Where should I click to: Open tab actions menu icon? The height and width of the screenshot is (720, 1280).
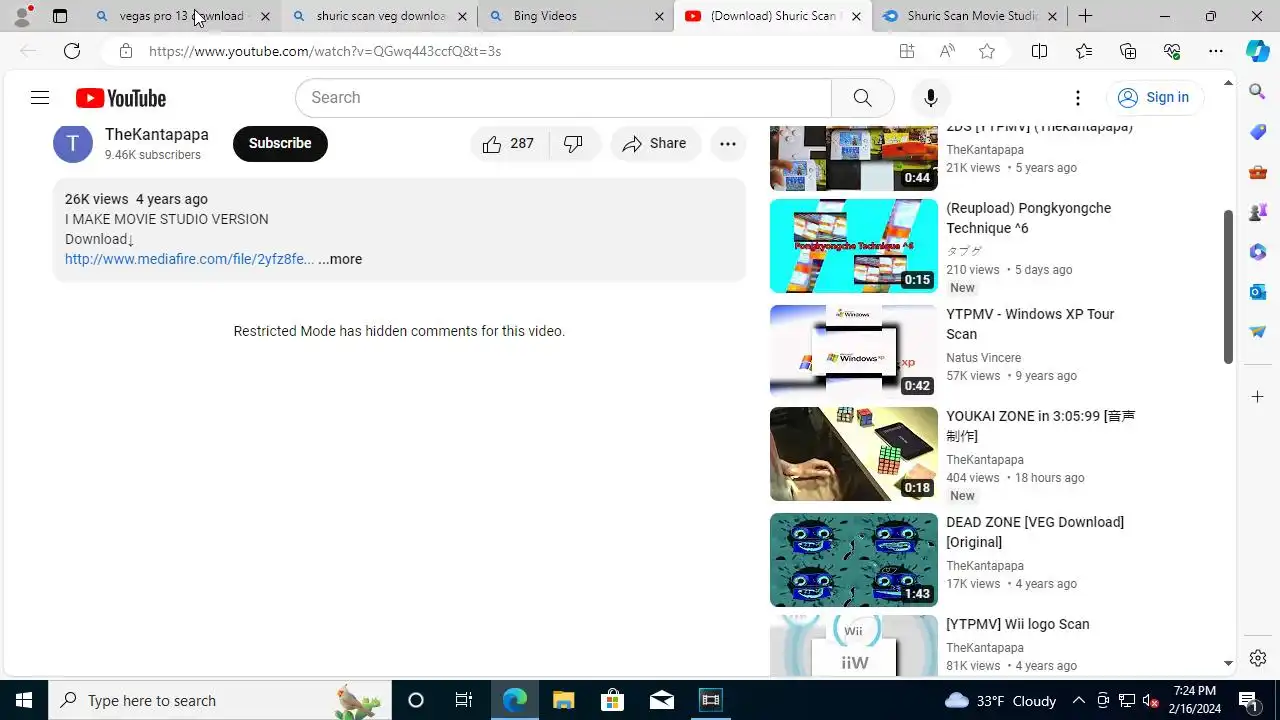(x=60, y=16)
